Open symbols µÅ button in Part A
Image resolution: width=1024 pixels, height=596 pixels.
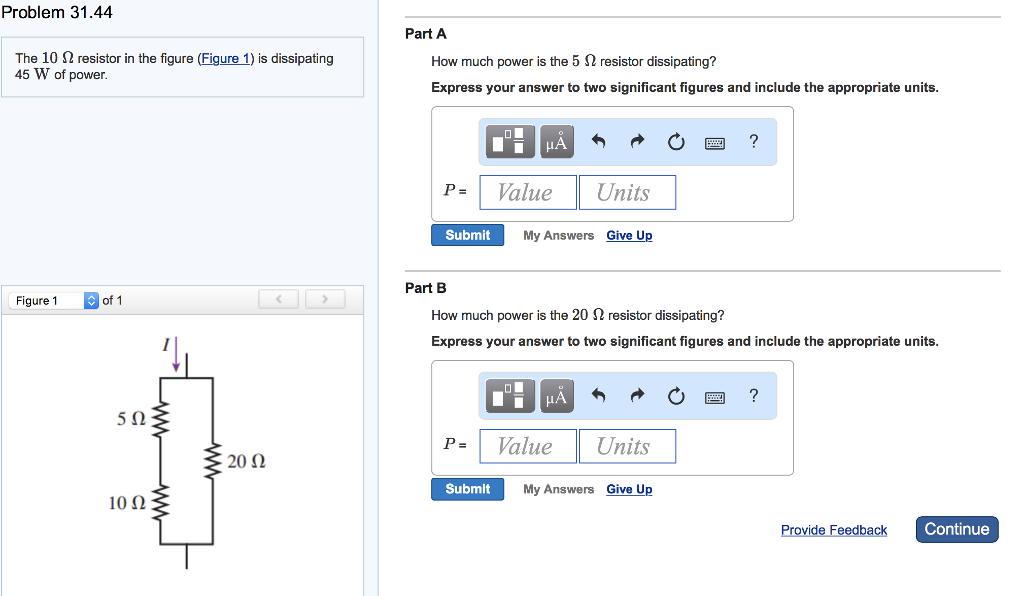[x=556, y=142]
